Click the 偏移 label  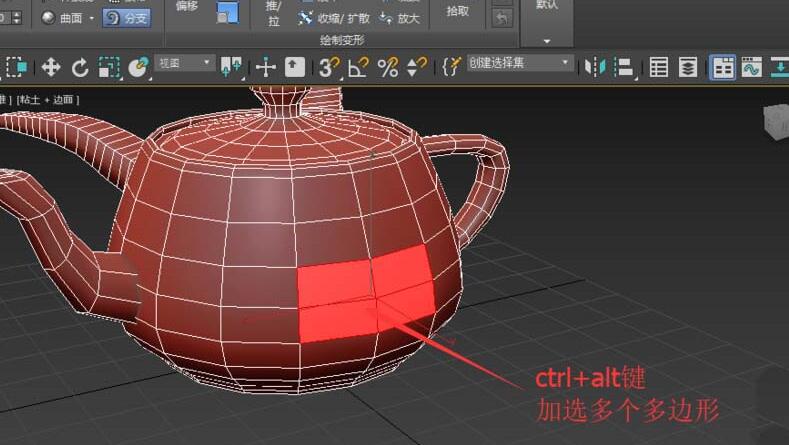[x=187, y=6]
